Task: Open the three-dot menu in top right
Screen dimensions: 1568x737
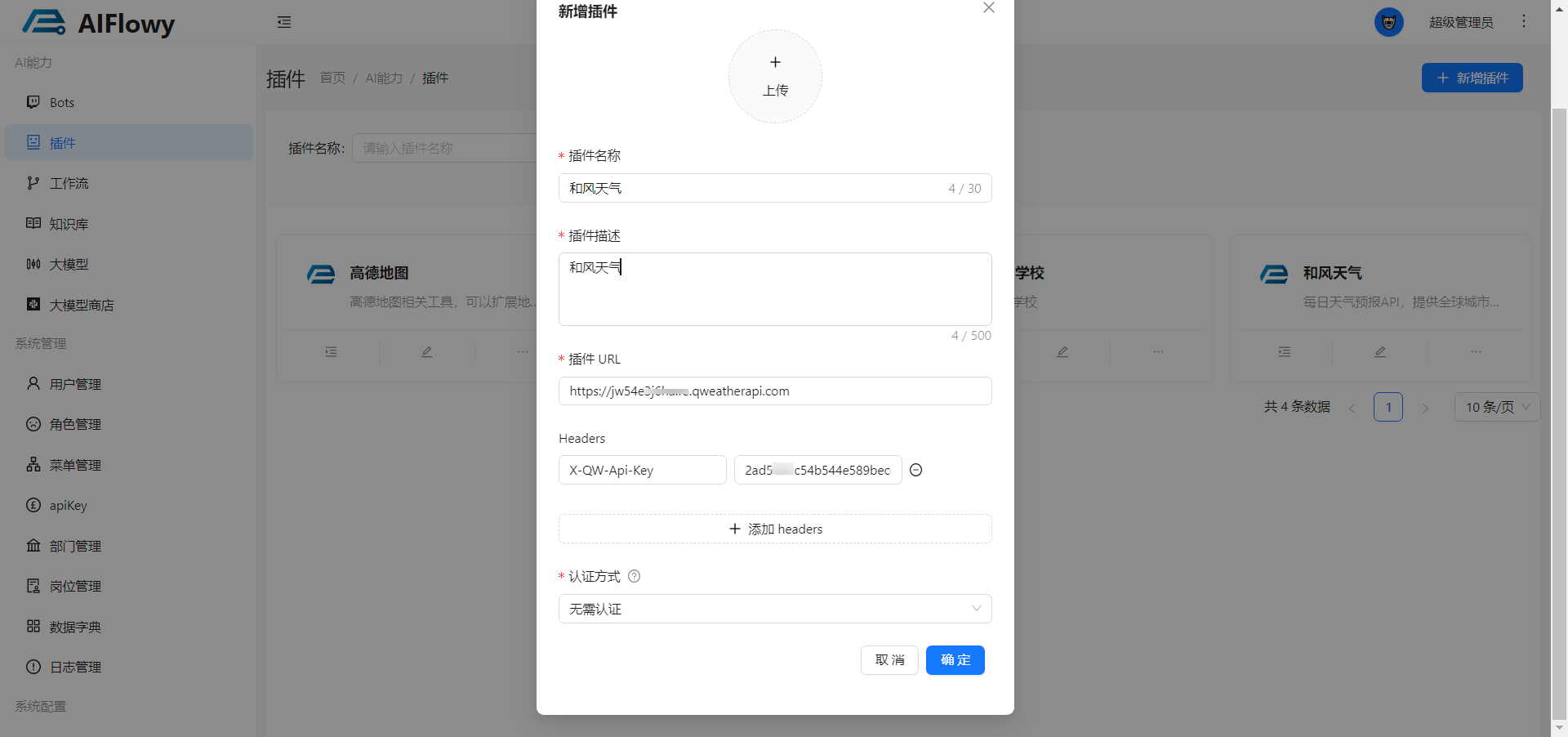Action: point(1523,21)
